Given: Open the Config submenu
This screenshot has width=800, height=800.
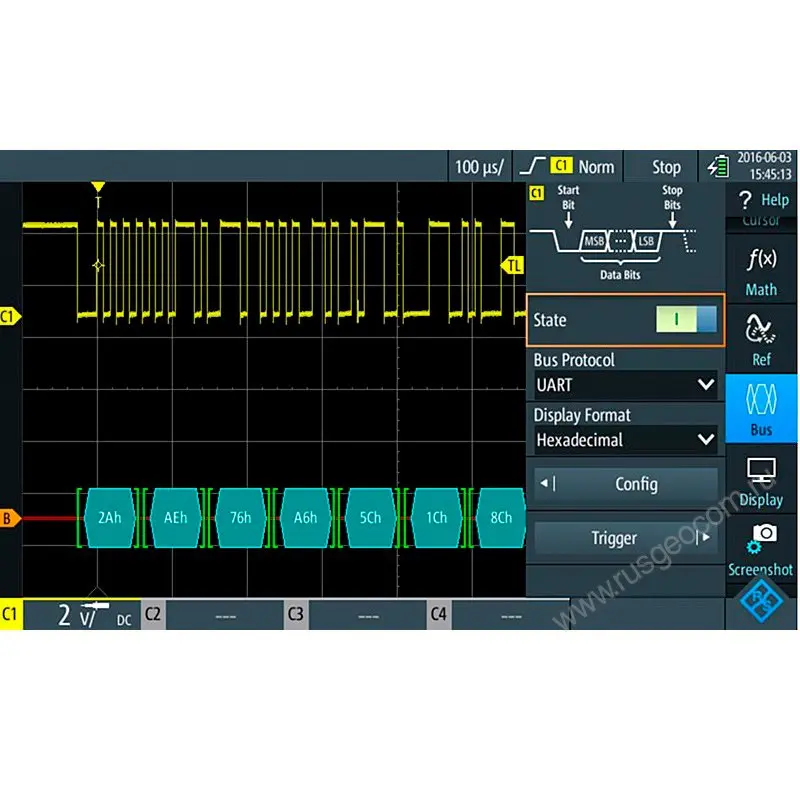Looking at the screenshot, I should coord(625,484).
